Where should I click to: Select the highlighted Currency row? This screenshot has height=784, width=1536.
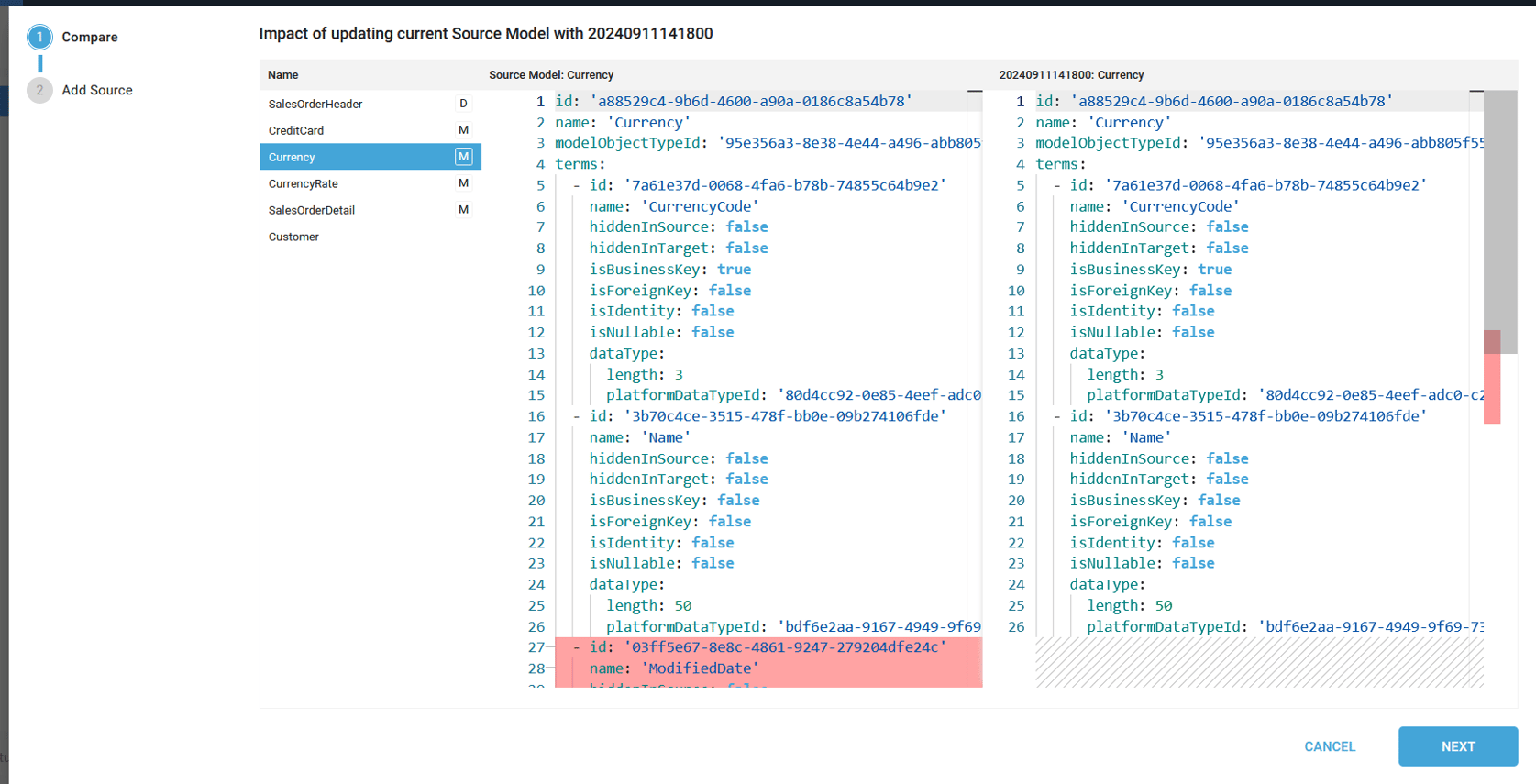point(370,157)
